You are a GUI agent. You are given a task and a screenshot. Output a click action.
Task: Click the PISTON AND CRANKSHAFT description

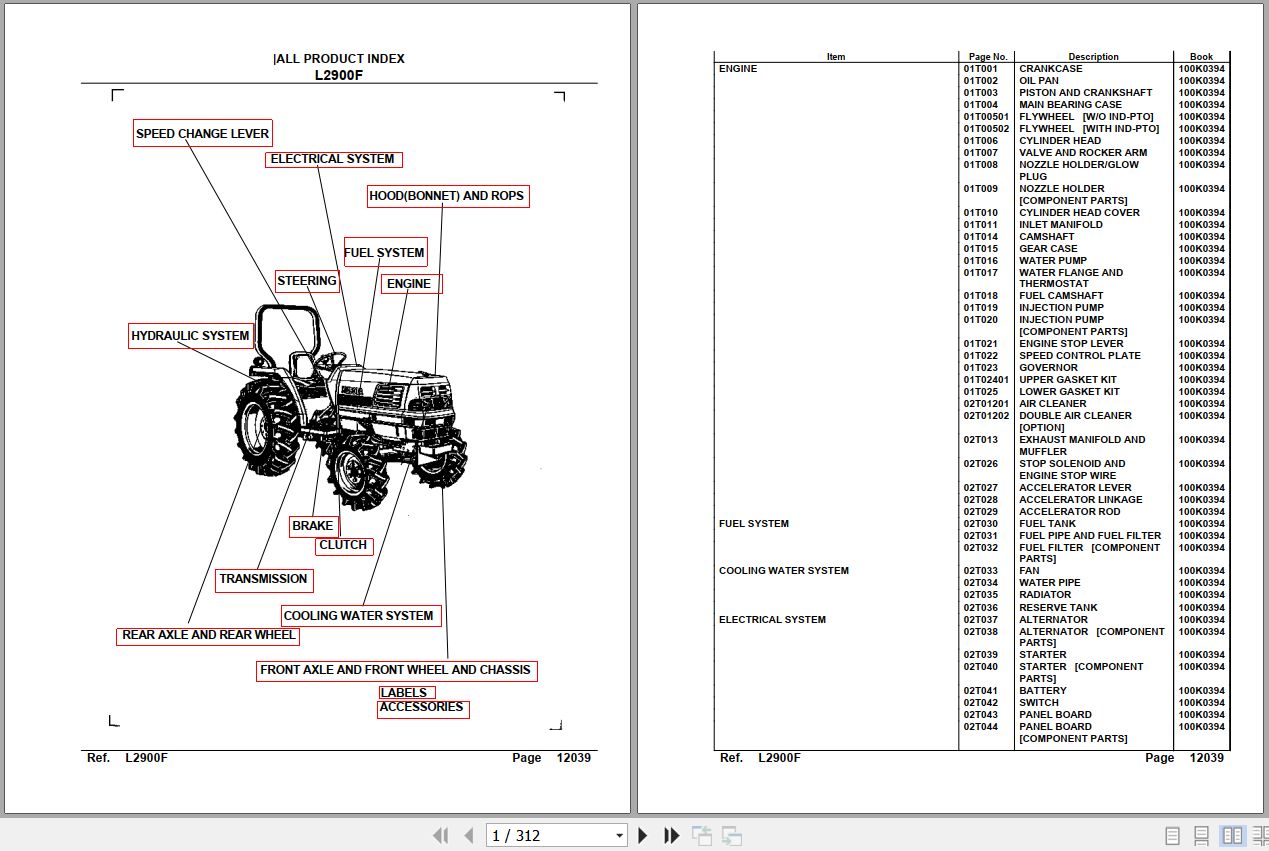tap(1085, 93)
